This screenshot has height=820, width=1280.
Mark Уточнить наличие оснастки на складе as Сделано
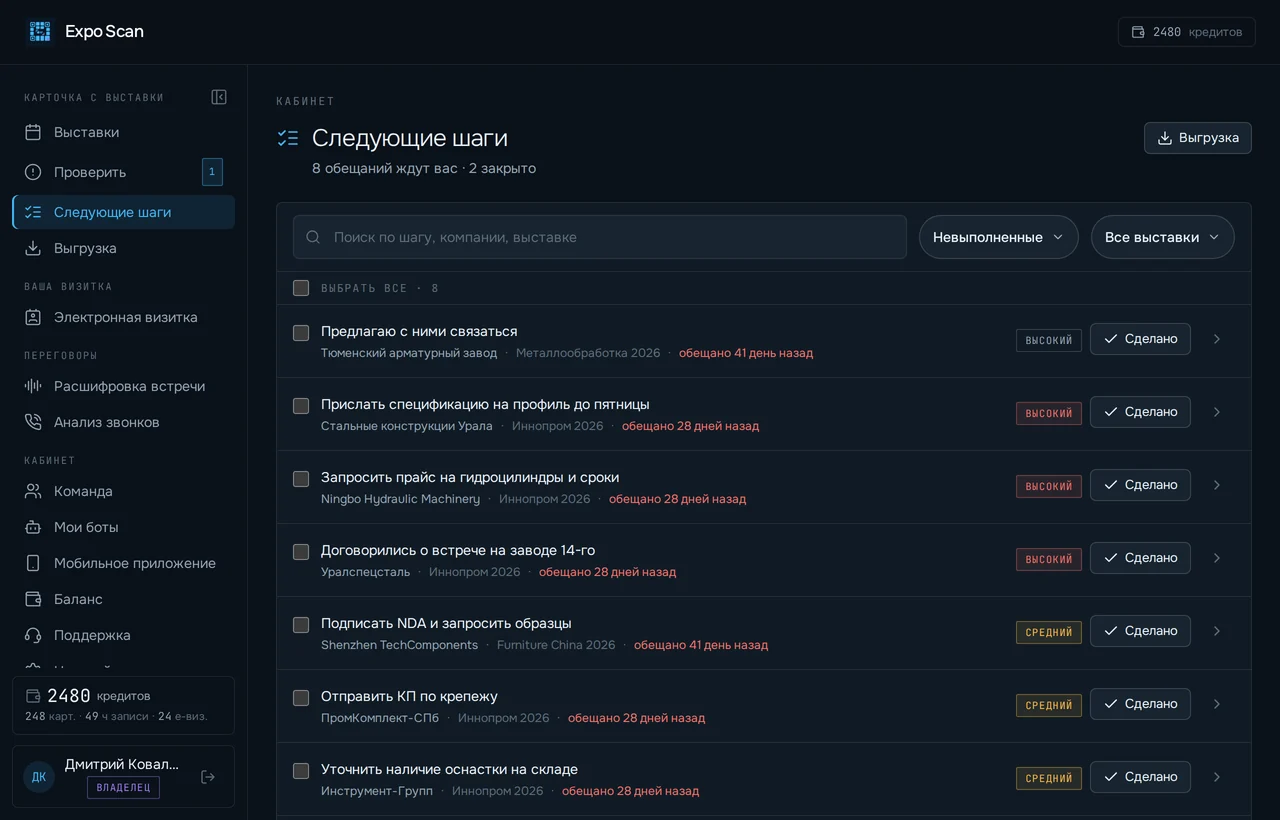[1140, 777]
